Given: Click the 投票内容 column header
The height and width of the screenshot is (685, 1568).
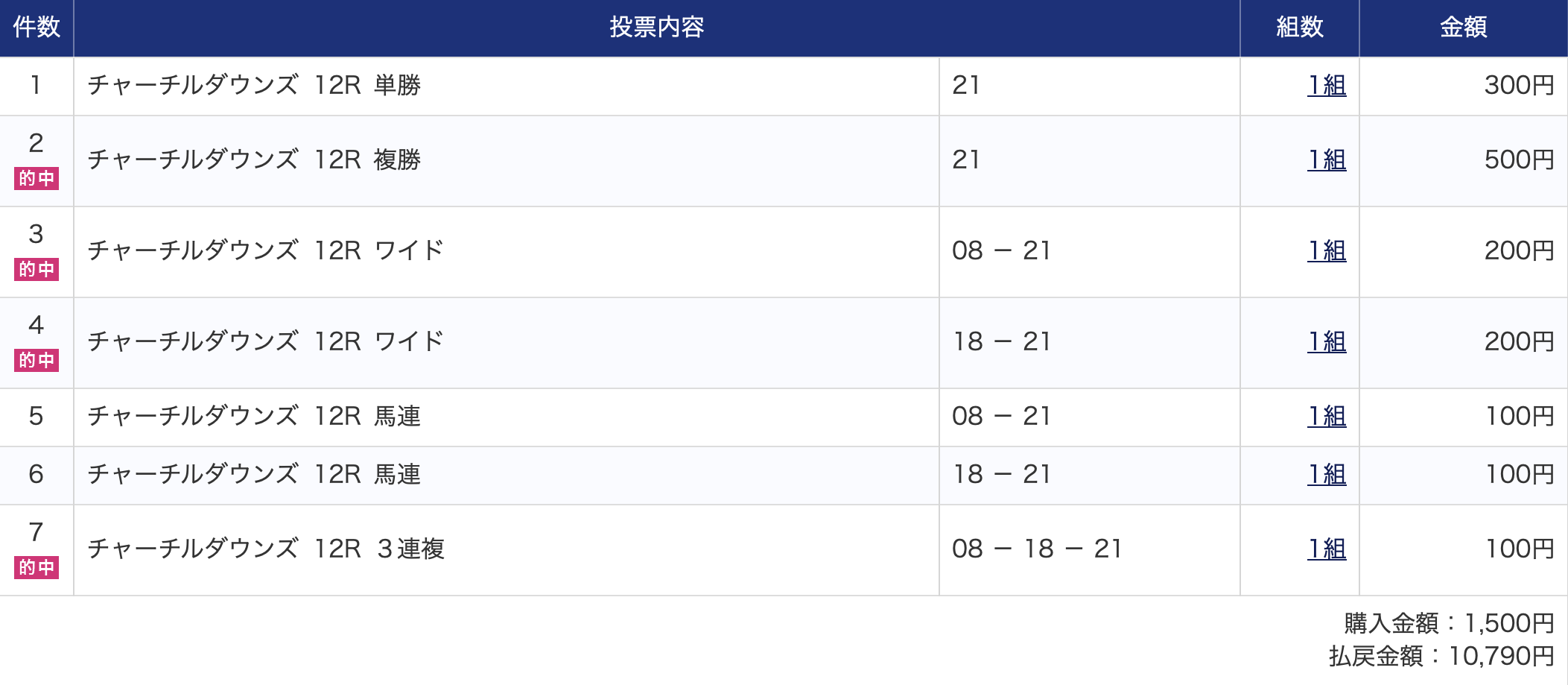Looking at the screenshot, I should click(657, 28).
